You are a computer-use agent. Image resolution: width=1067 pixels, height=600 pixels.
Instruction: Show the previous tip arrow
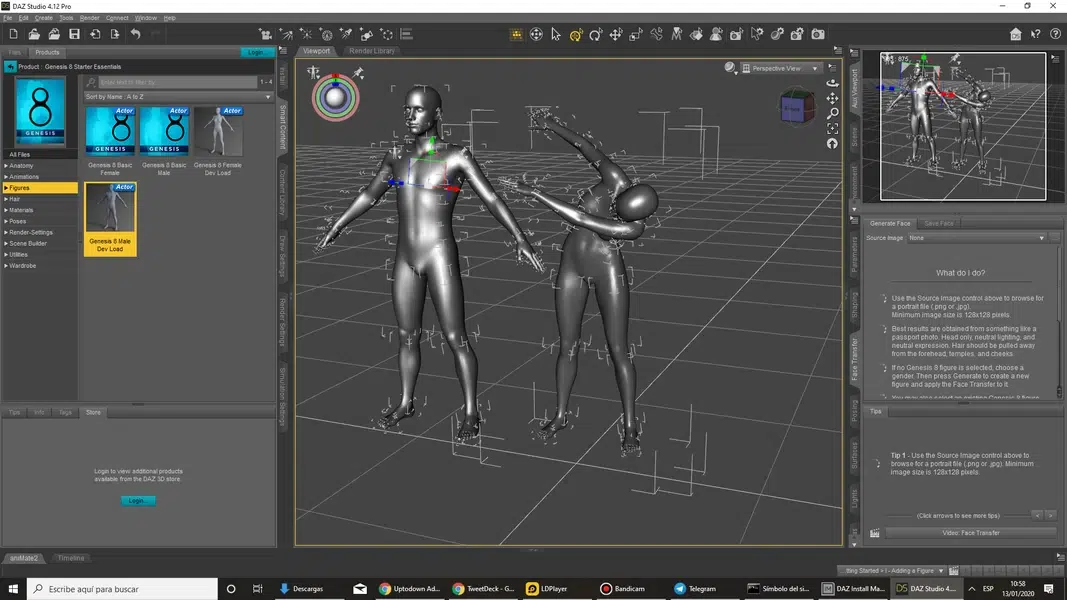[1038, 516]
